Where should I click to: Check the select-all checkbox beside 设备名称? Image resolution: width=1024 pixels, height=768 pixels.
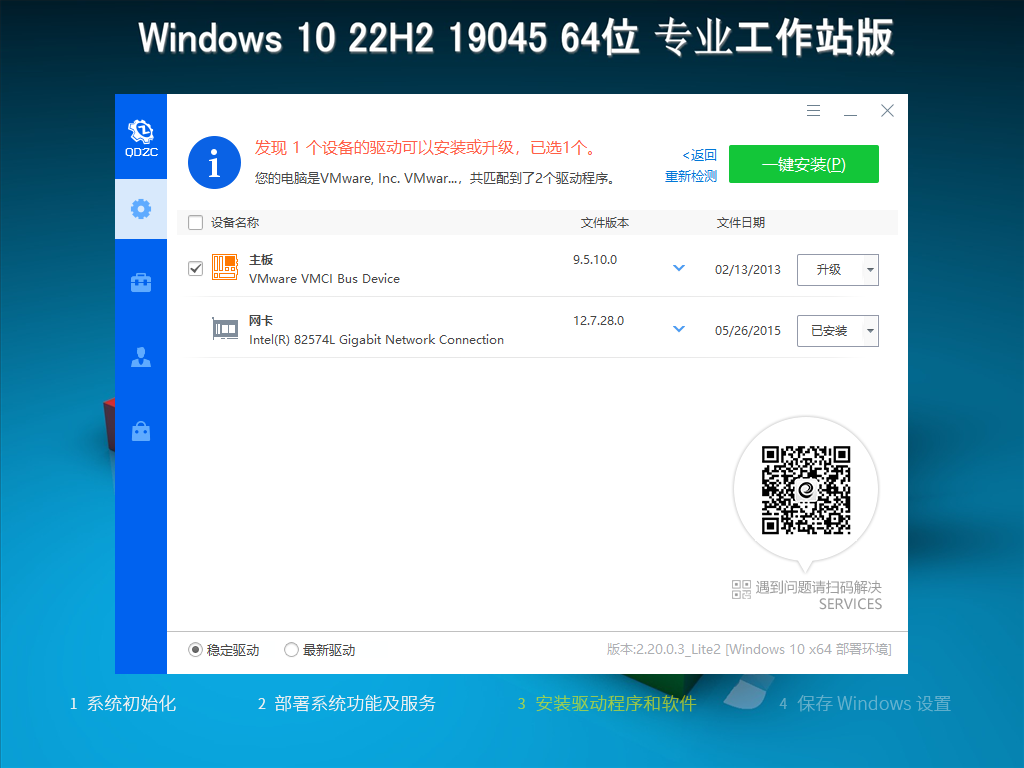195,222
